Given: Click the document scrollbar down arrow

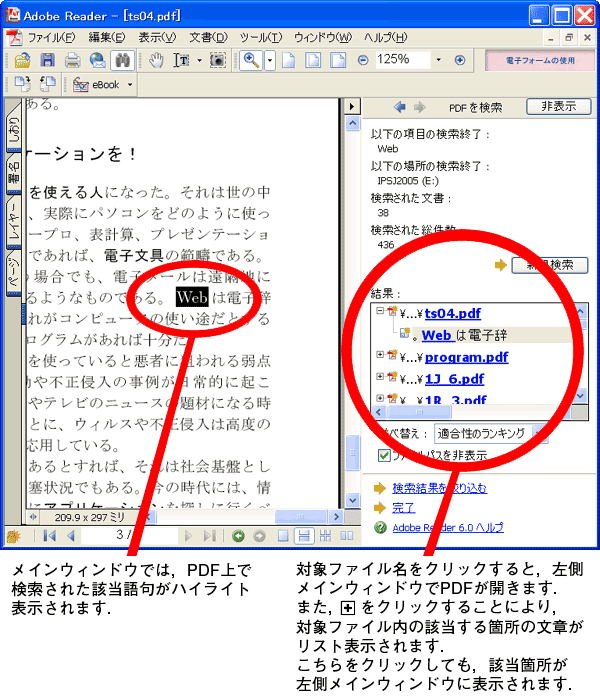Looking at the screenshot, I should [353, 500].
